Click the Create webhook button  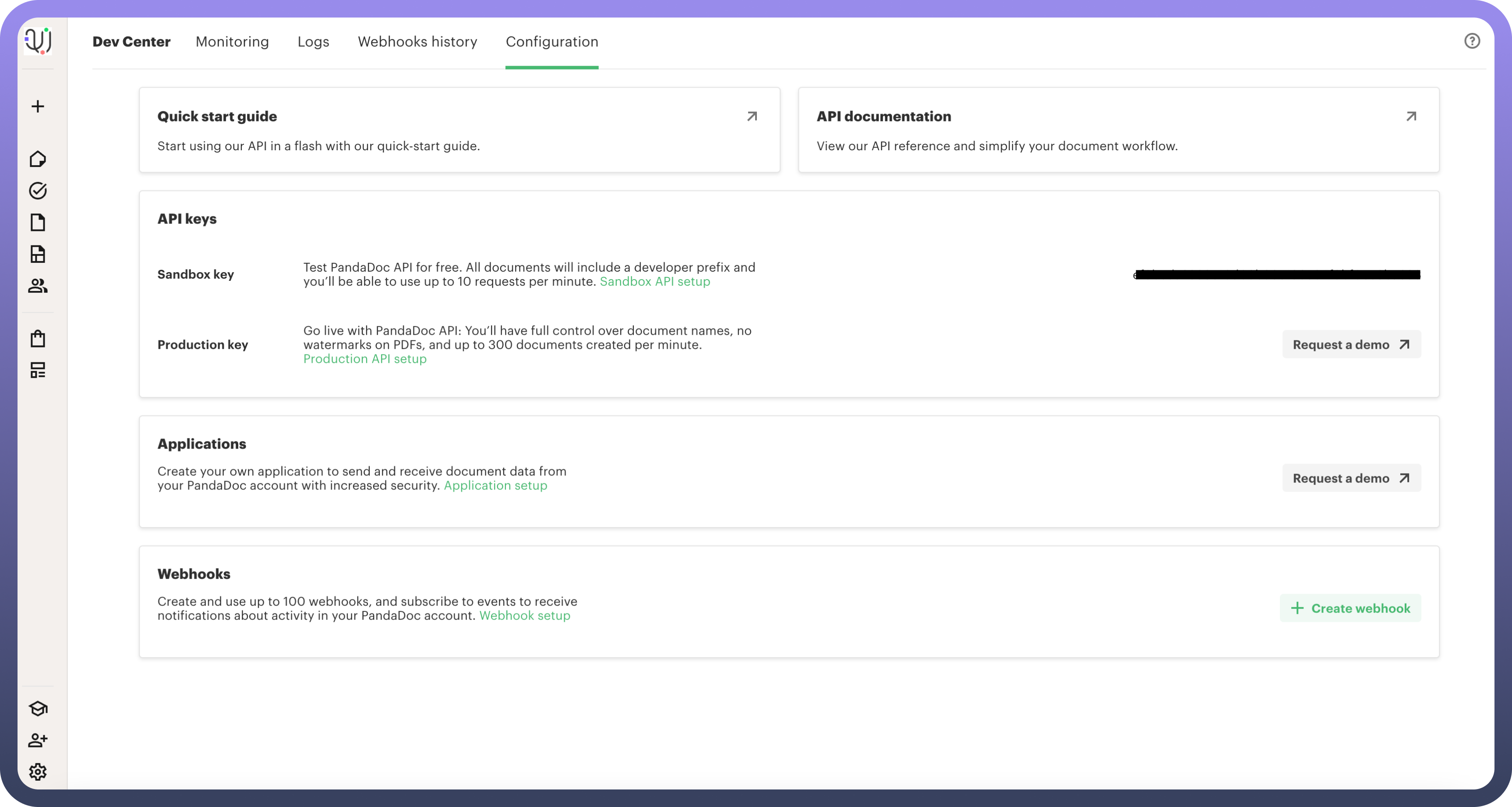(1350, 608)
